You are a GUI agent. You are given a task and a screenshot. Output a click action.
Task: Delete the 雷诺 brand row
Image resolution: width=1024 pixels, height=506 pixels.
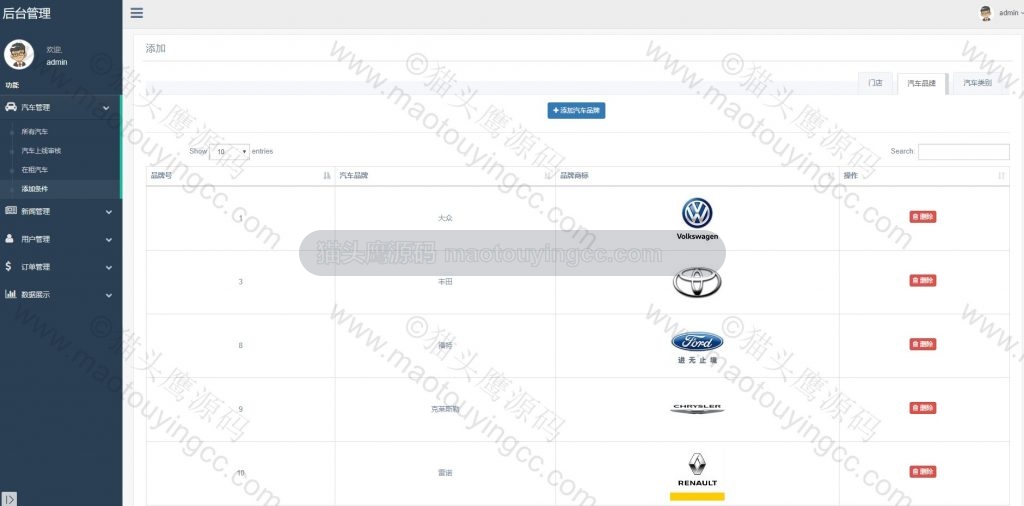[x=923, y=471]
